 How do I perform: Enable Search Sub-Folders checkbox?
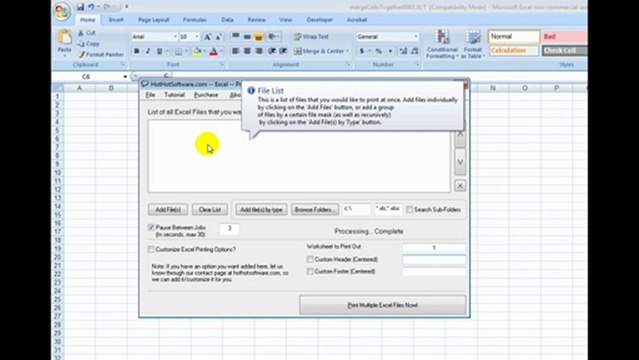(x=410, y=210)
